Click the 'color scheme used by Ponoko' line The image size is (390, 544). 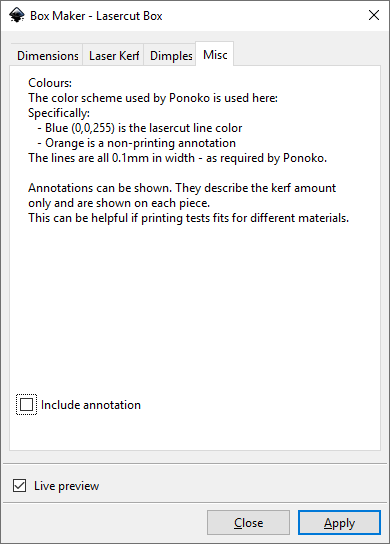click(153, 98)
